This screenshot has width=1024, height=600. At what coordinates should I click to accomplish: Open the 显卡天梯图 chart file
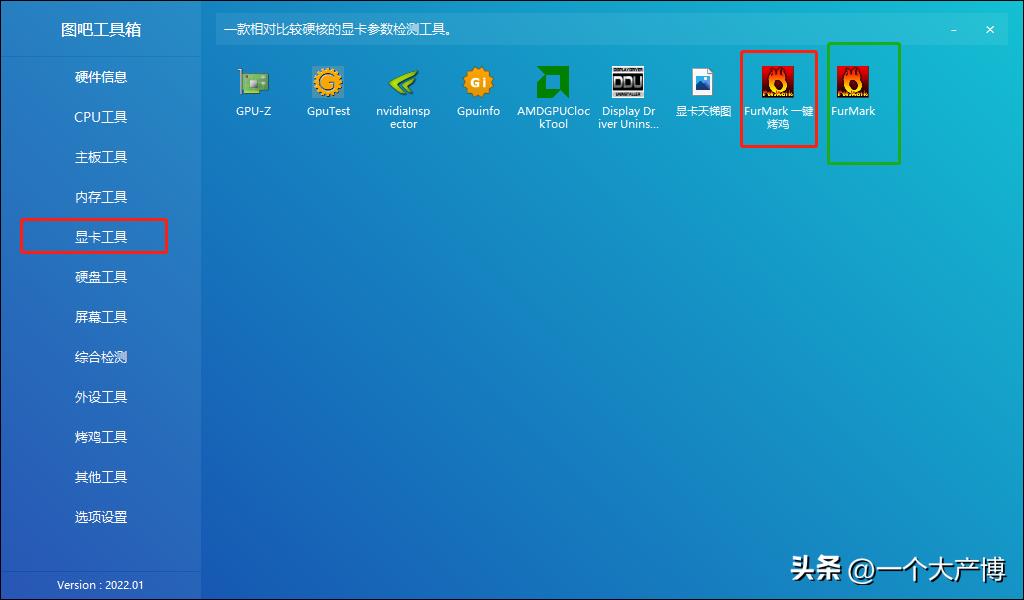coord(703,84)
